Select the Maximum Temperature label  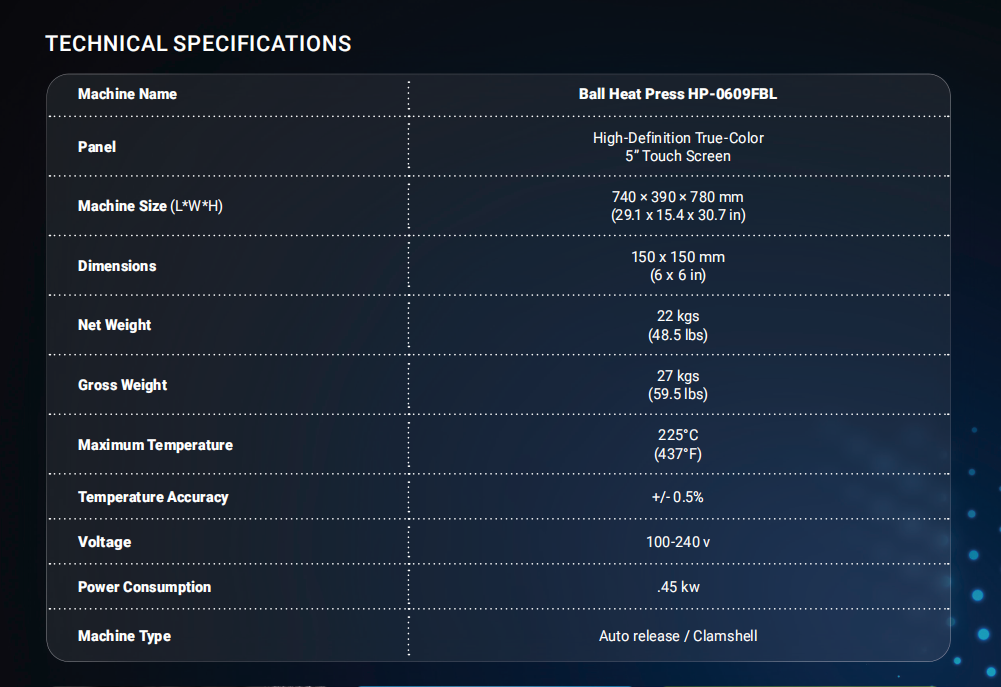tap(155, 445)
